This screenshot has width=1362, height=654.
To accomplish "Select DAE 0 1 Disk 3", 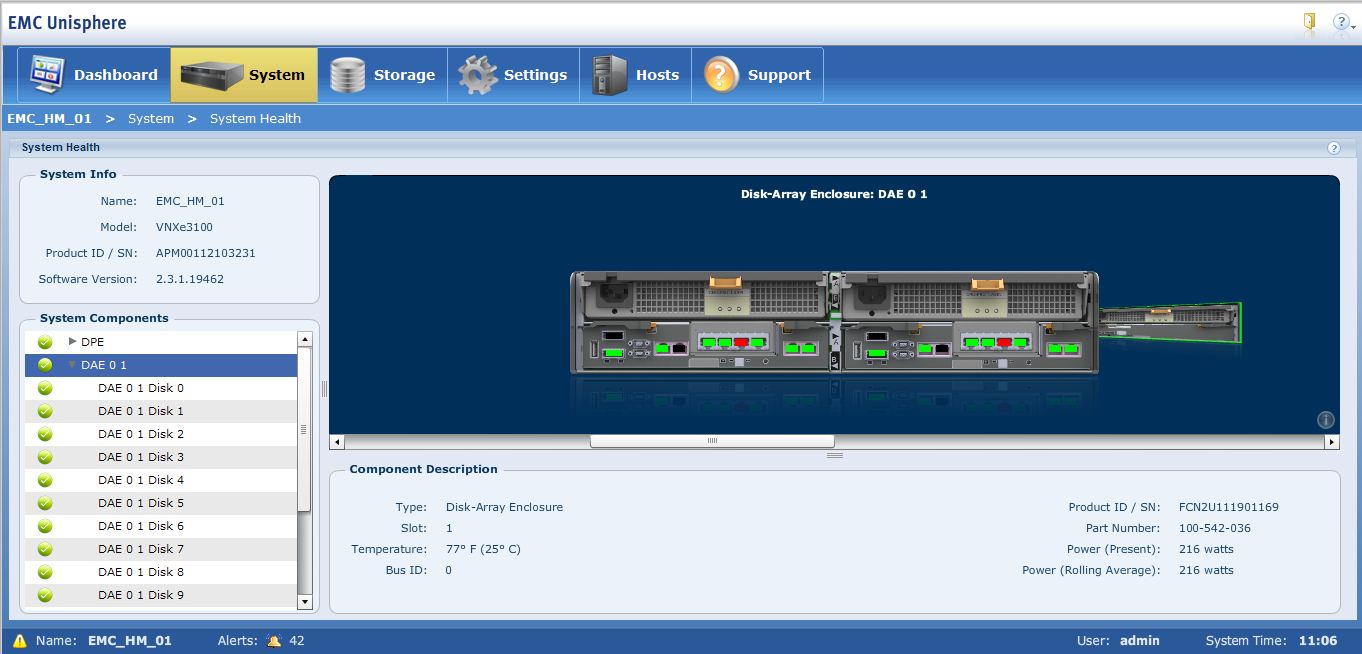I will click(x=141, y=457).
